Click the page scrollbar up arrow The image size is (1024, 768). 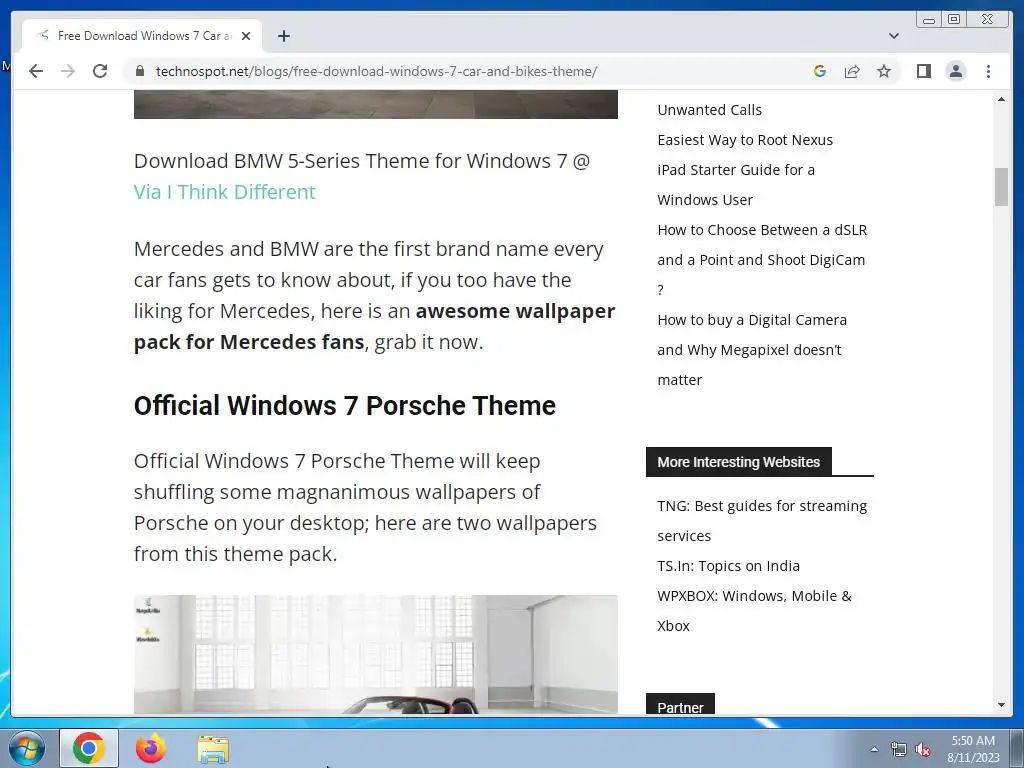coord(1001,99)
